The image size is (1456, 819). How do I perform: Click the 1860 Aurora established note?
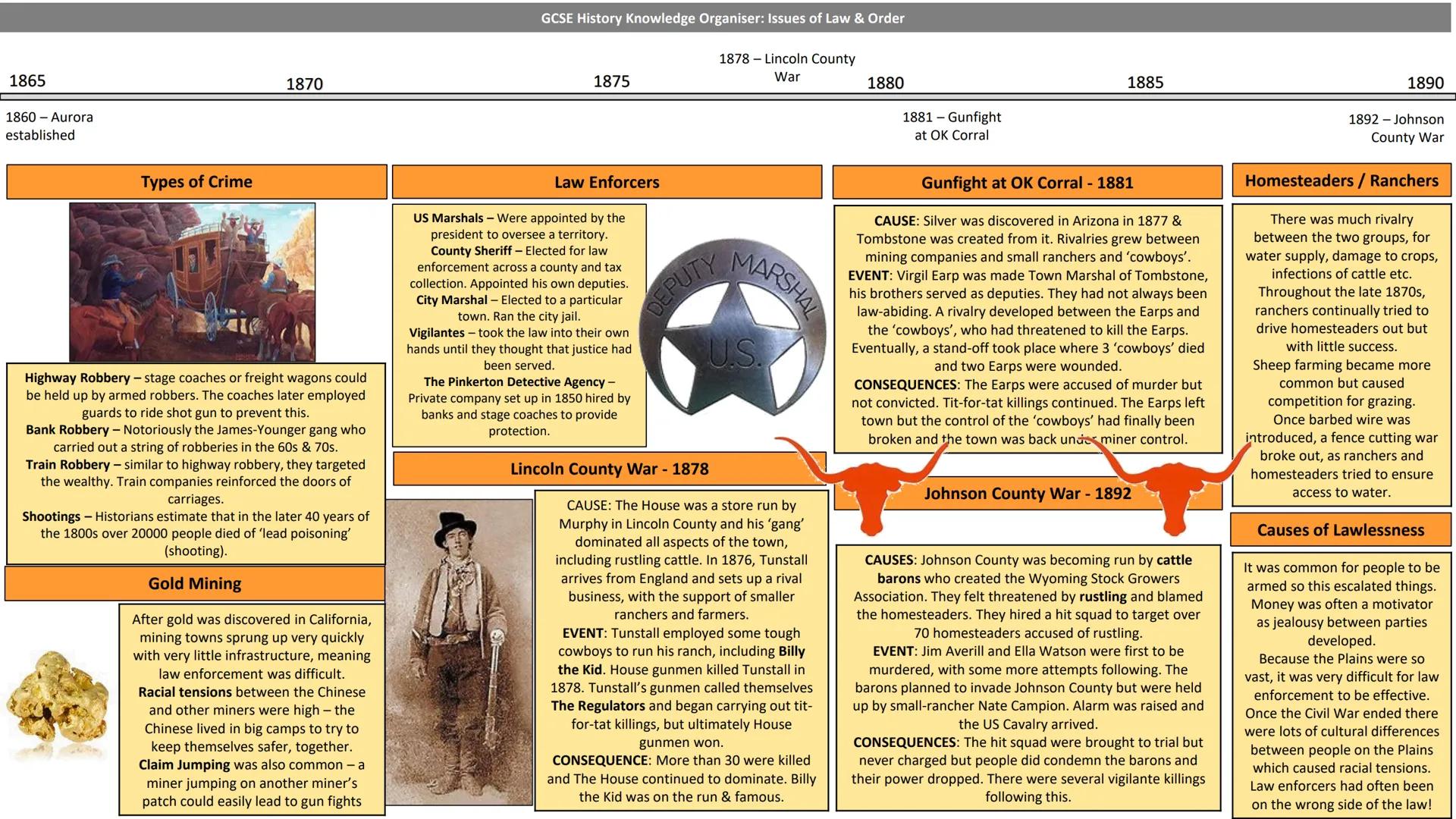pyautogui.click(x=49, y=126)
